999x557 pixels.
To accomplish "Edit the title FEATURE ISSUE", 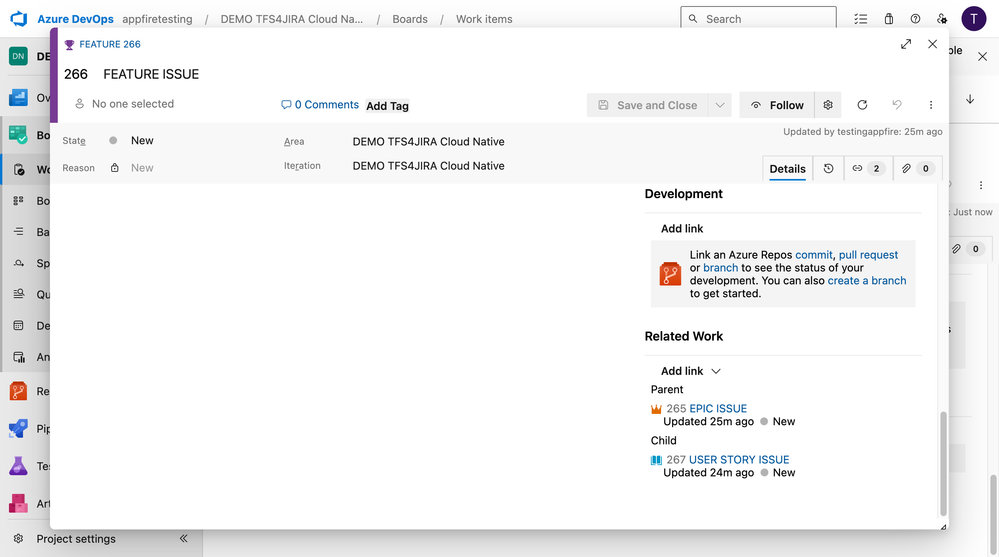I will coord(151,75).
